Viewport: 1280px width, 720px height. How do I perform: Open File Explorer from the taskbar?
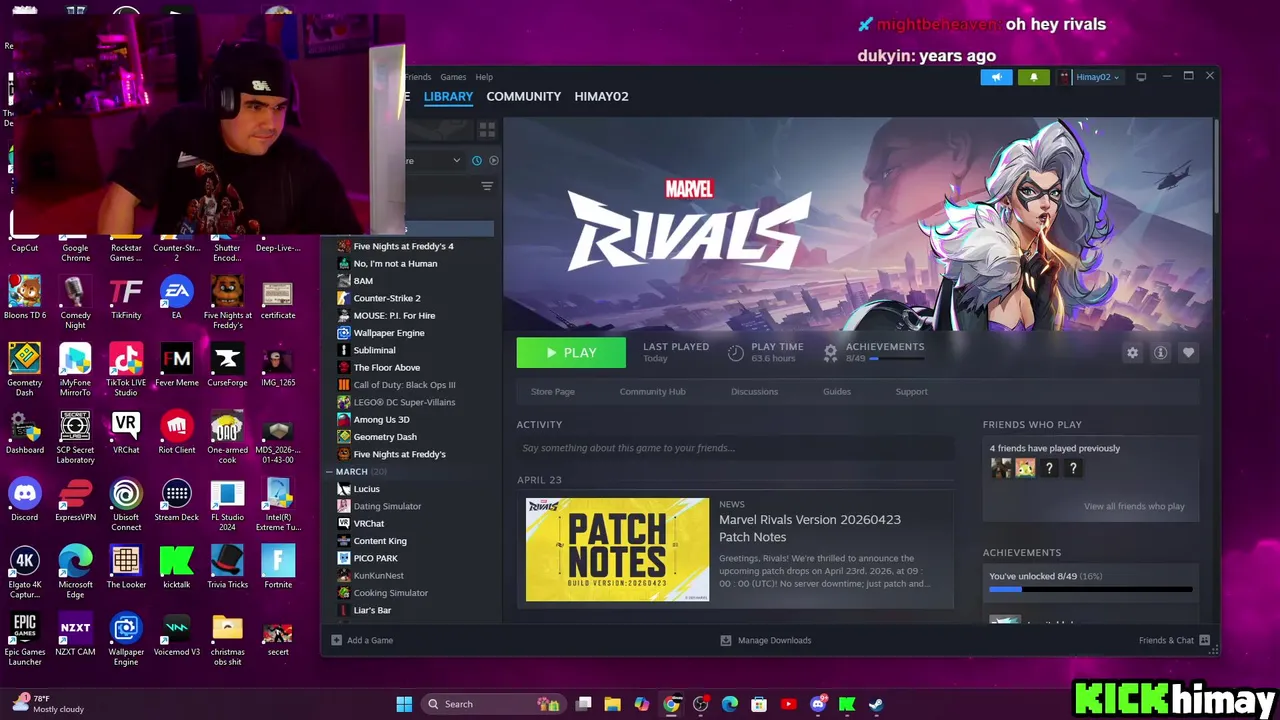pyautogui.click(x=612, y=704)
